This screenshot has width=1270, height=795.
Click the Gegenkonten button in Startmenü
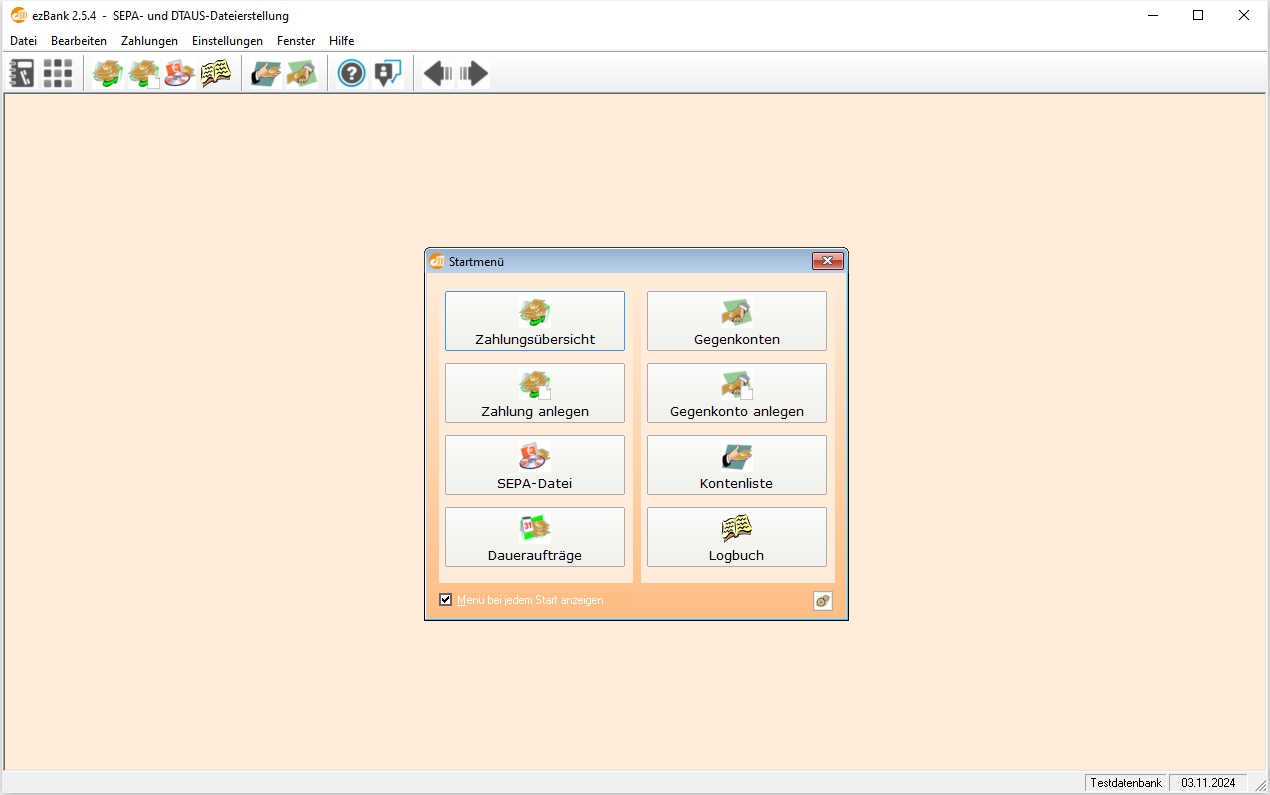(x=737, y=321)
